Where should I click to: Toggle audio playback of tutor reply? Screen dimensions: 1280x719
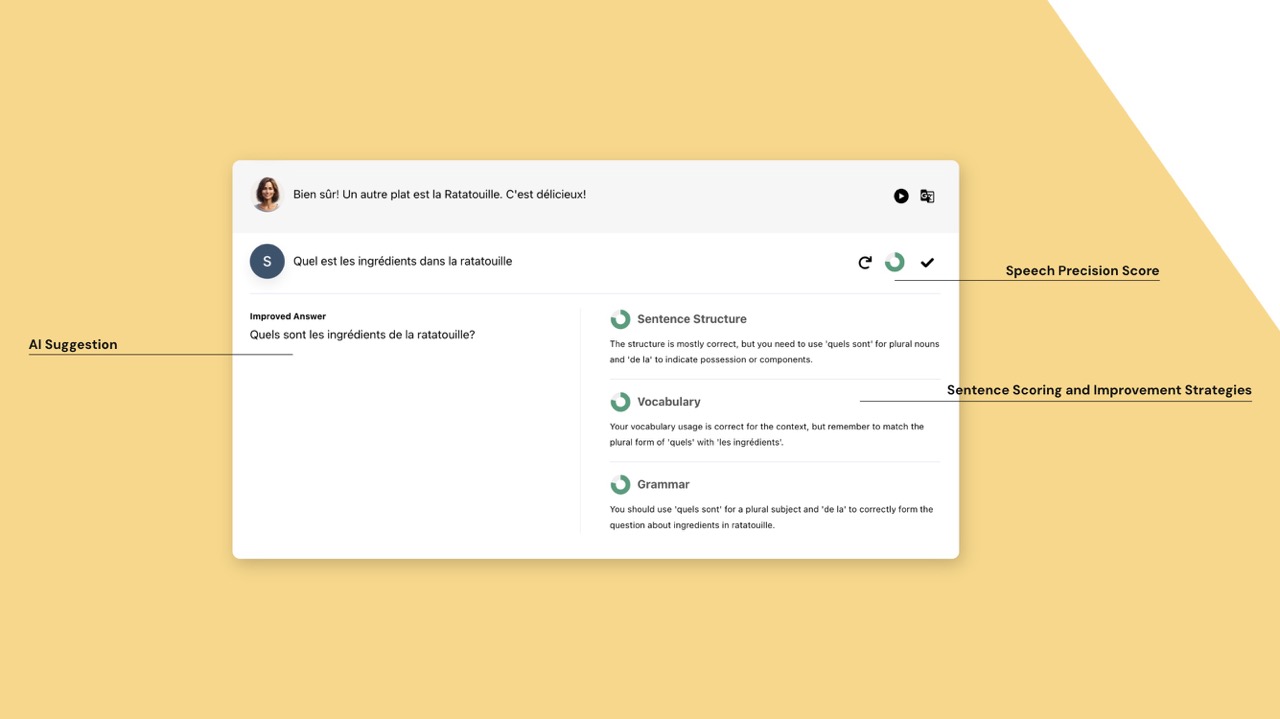[901, 195]
